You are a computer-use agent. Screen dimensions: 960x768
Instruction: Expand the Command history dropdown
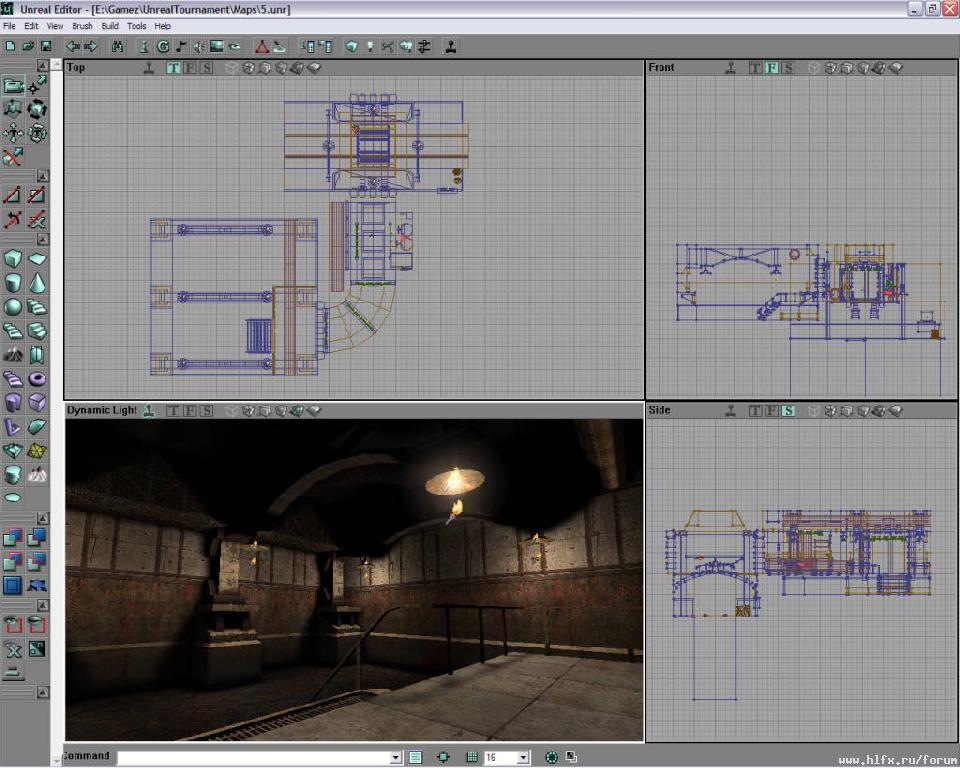click(x=396, y=758)
